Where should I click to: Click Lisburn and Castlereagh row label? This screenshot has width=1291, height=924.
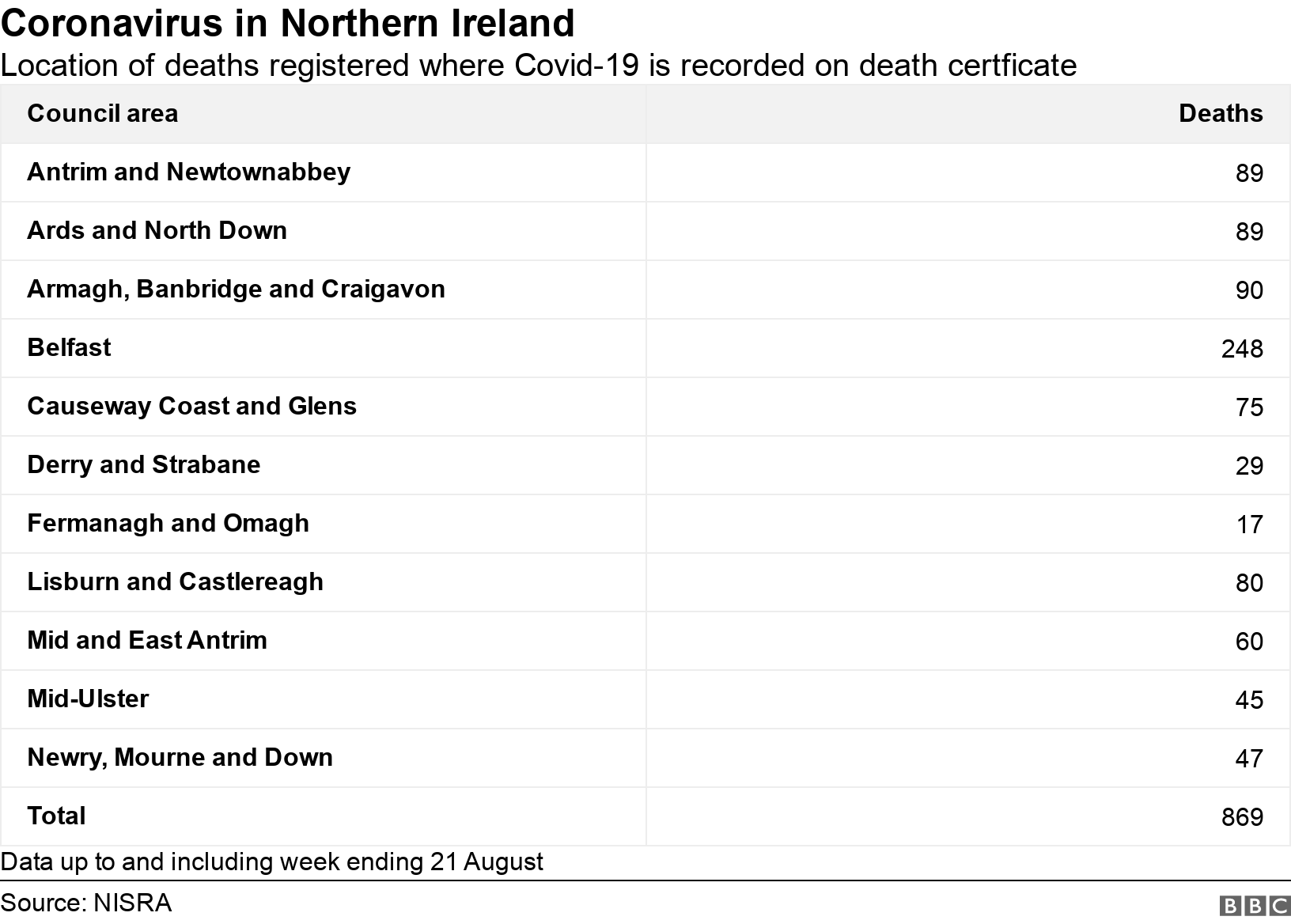(x=175, y=582)
